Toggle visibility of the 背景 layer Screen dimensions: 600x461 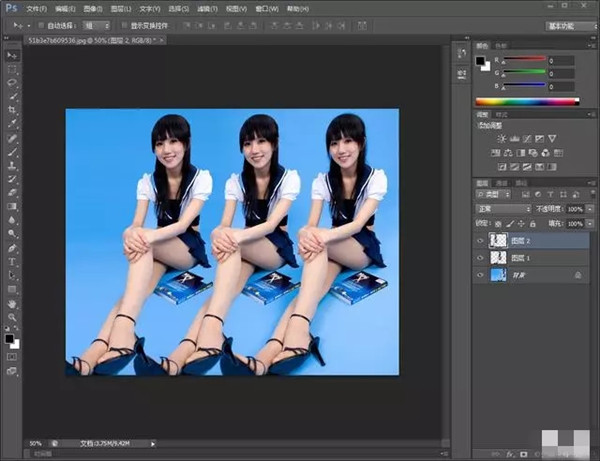480,273
